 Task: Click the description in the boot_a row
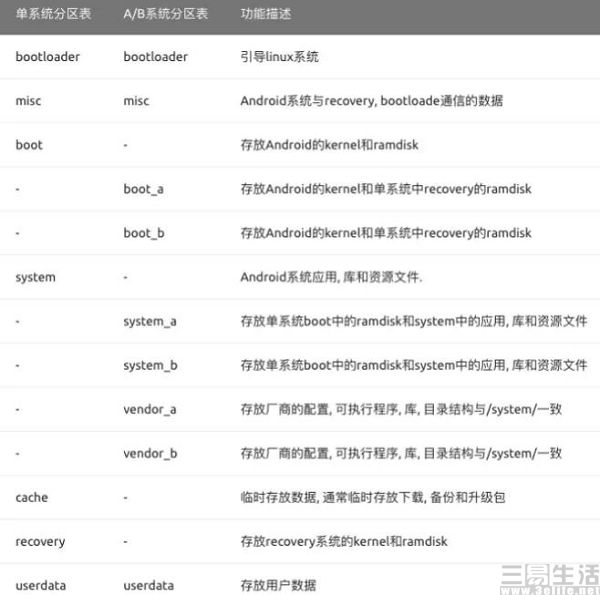[x=386, y=189]
